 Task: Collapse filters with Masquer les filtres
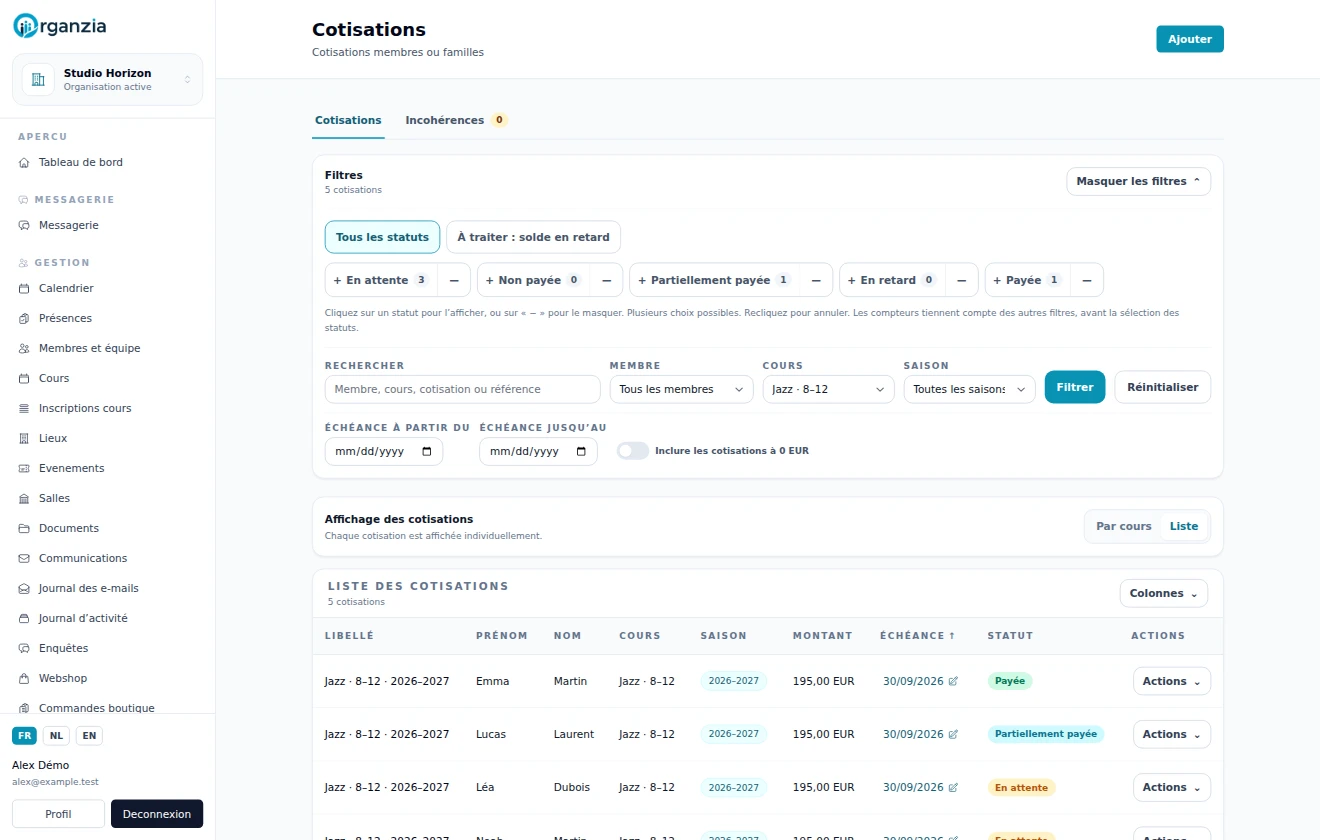click(x=1138, y=181)
